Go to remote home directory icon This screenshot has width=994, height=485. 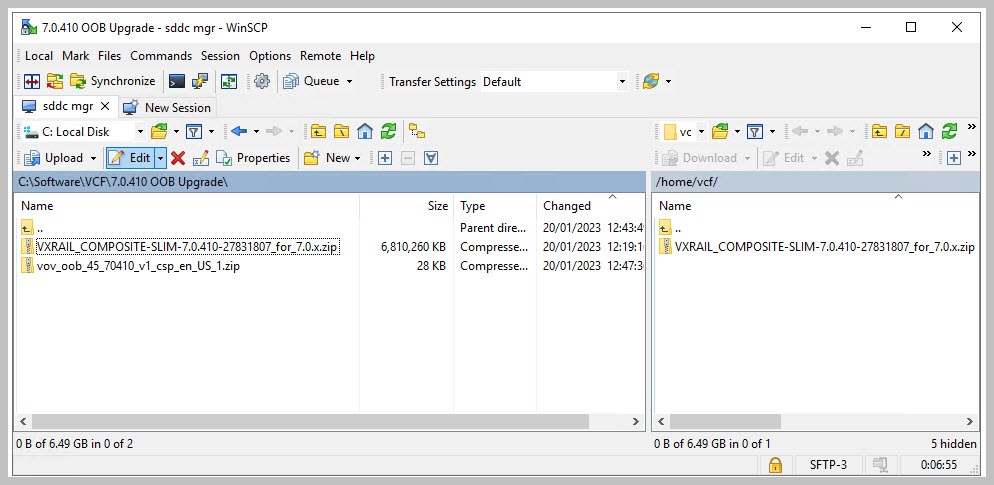[x=926, y=132]
